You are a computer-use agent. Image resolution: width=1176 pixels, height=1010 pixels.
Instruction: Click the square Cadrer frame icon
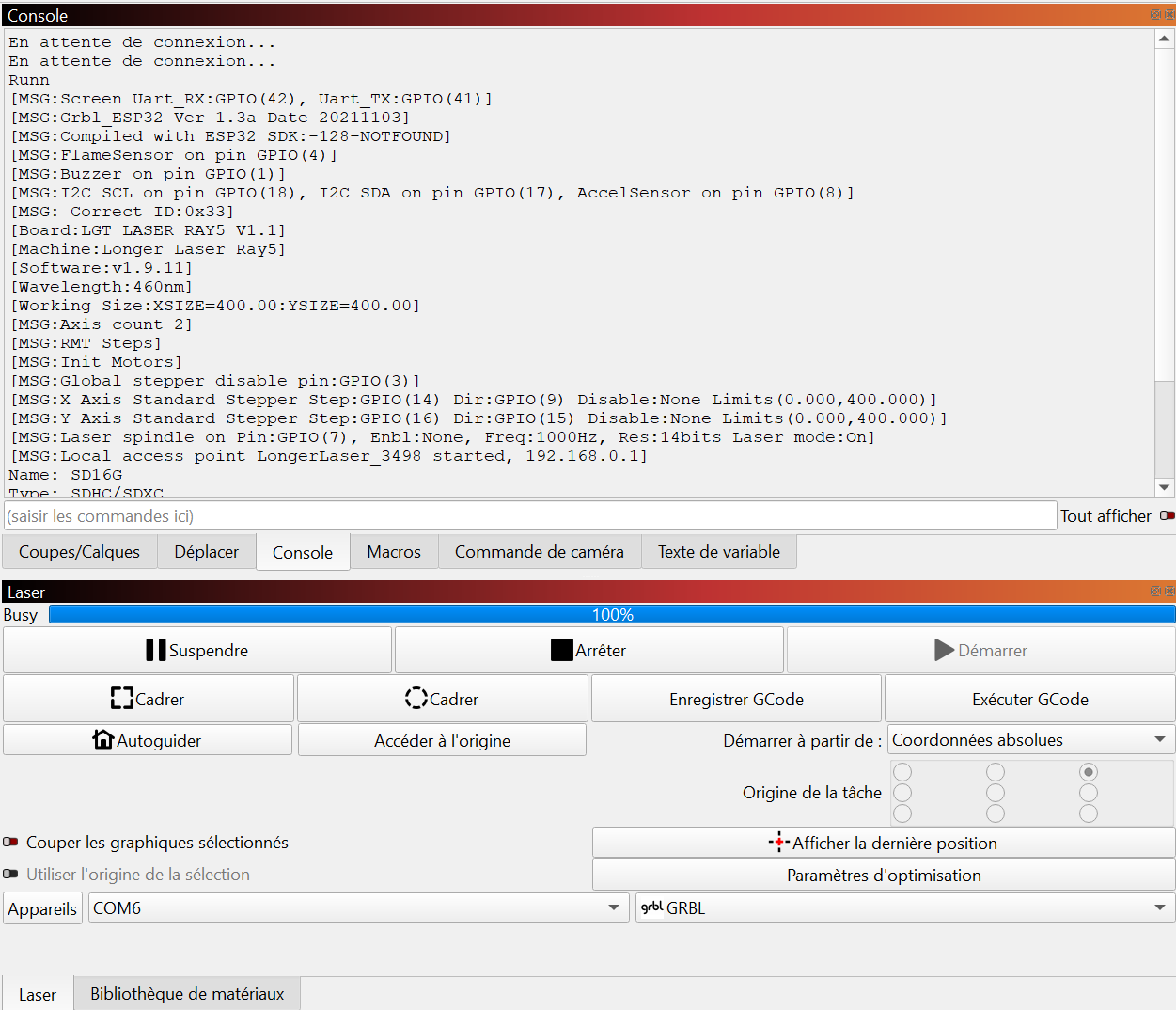click(122, 699)
